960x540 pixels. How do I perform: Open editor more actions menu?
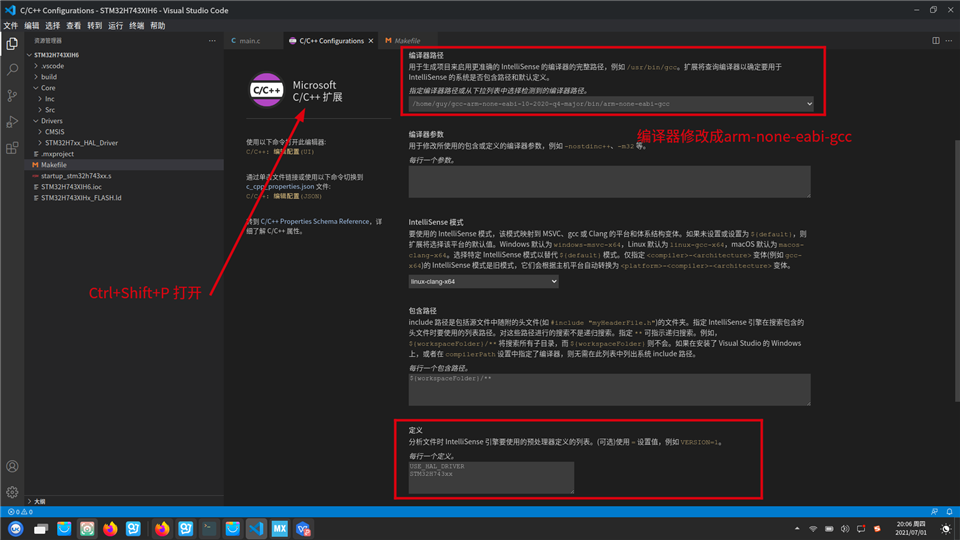tap(949, 40)
